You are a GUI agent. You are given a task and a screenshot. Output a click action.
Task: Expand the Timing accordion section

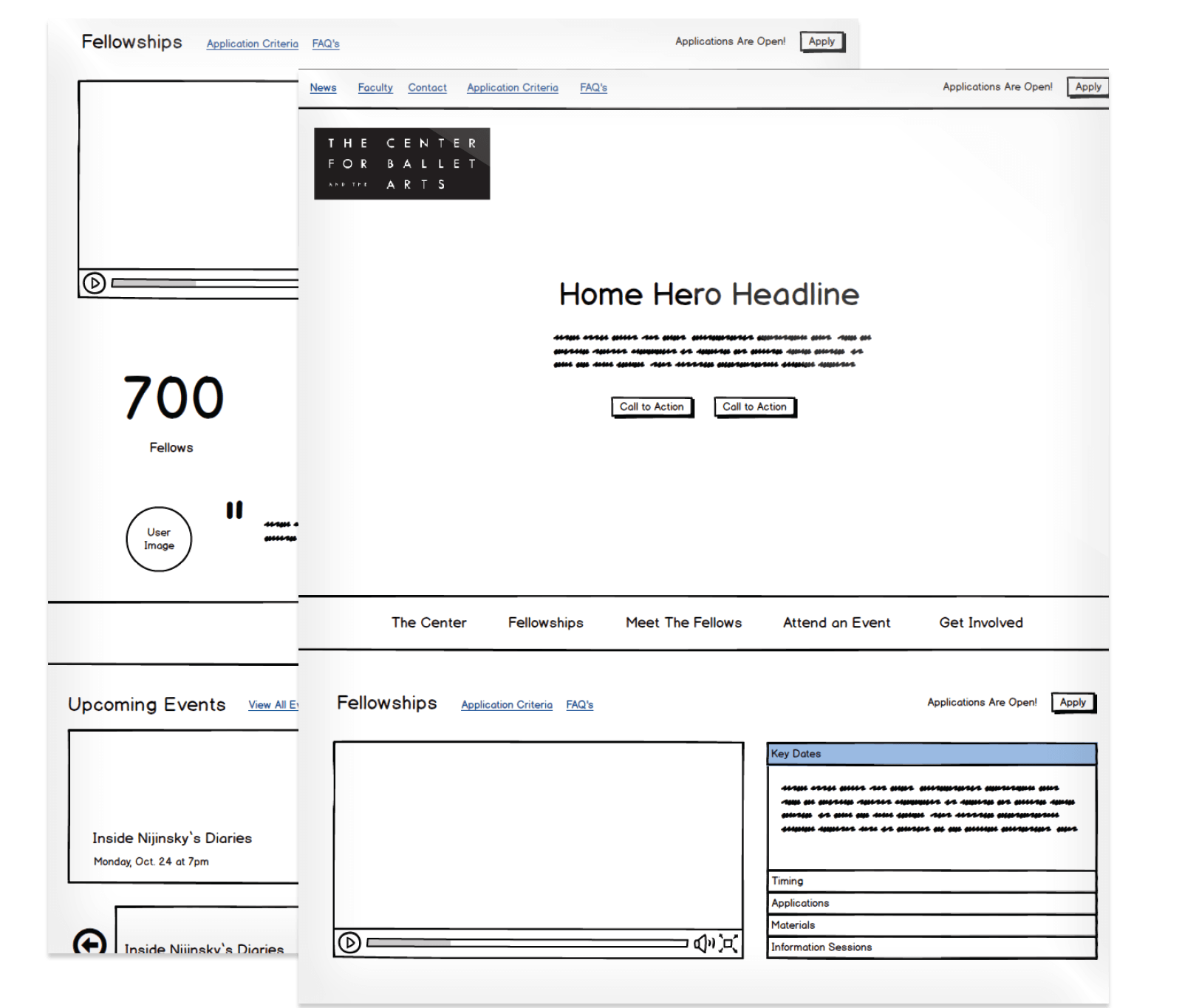point(931,881)
